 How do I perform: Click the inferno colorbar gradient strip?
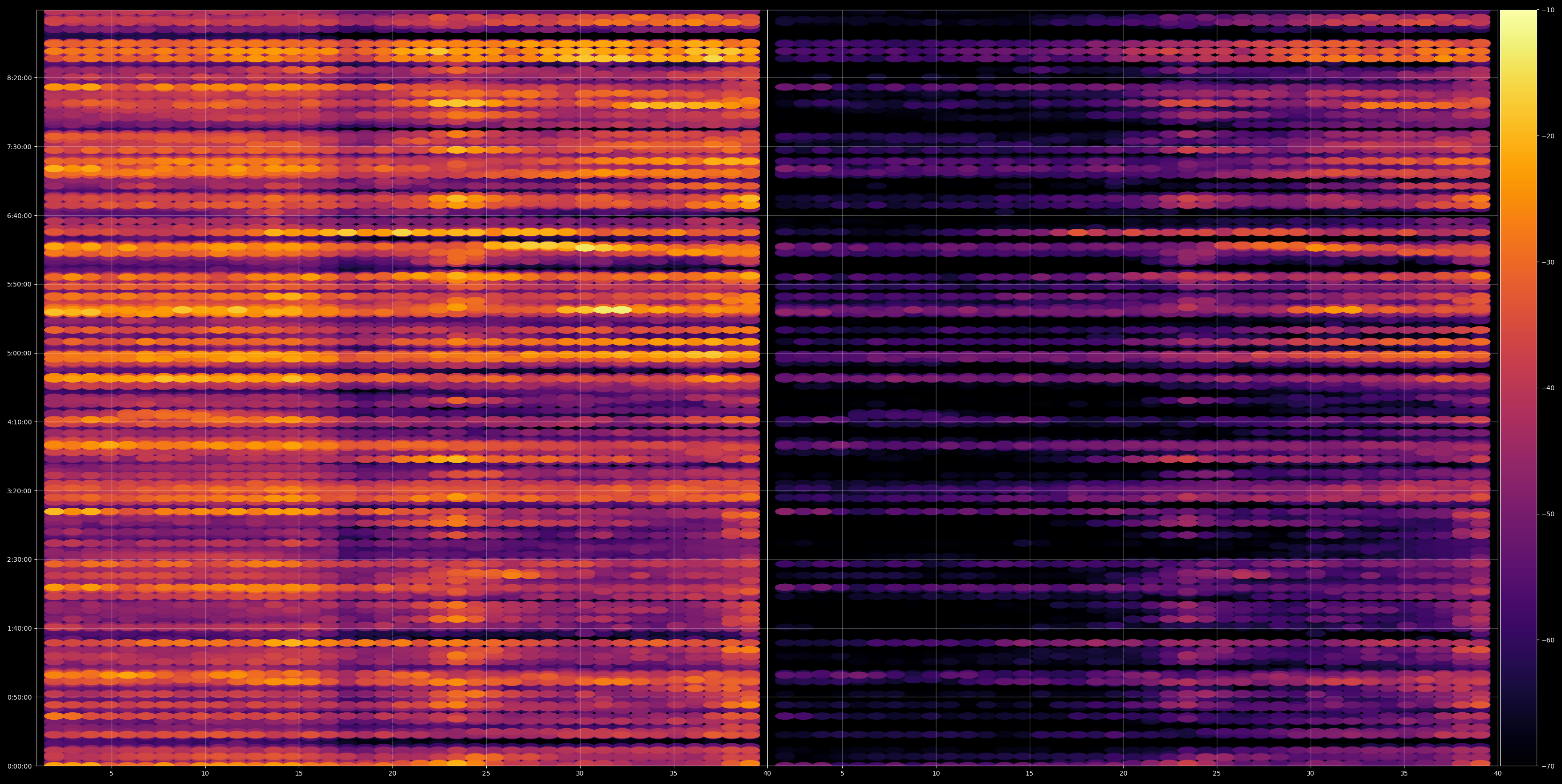(x=1518, y=388)
